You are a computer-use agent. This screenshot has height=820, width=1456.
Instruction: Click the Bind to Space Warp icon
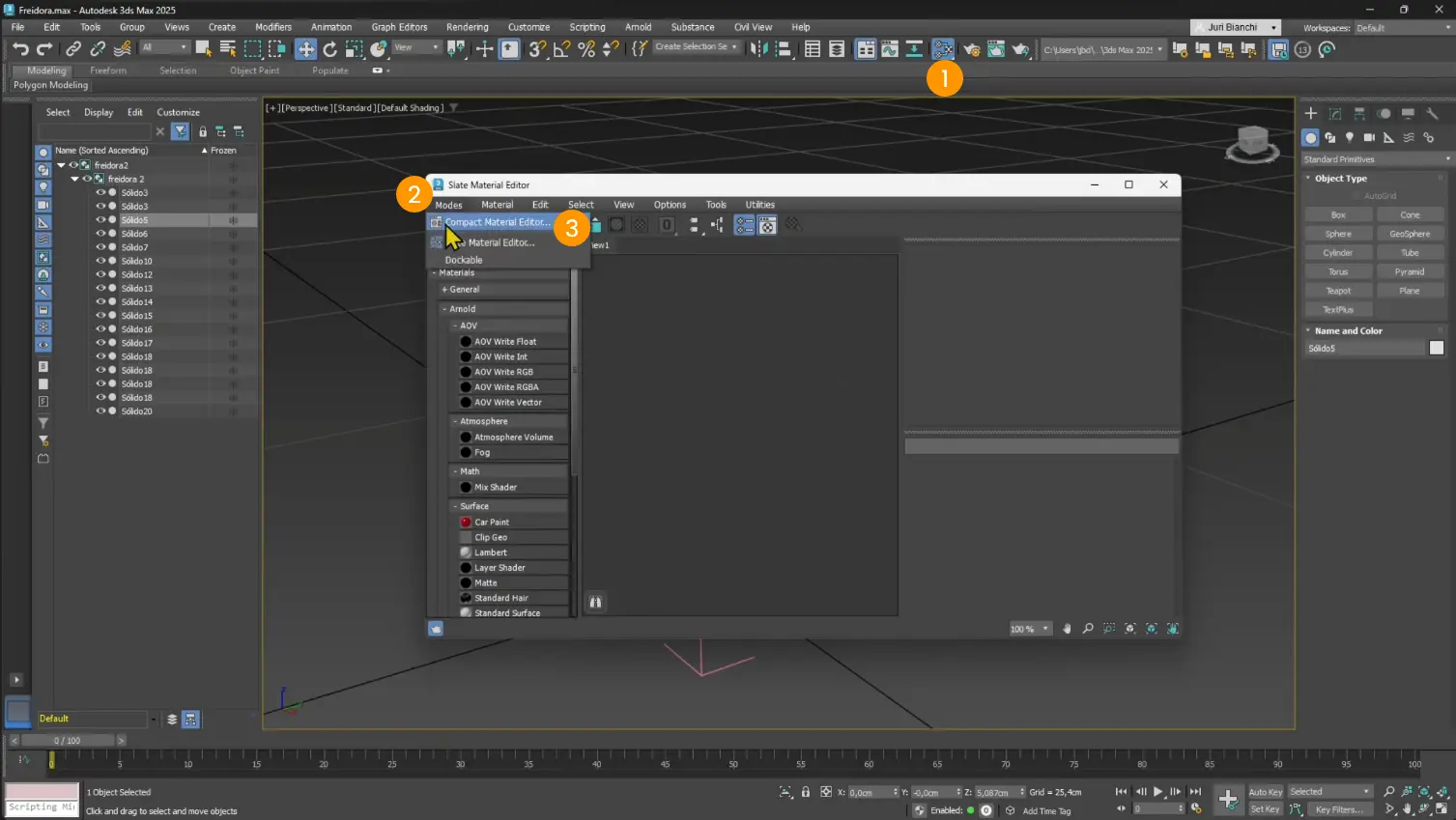[123, 49]
